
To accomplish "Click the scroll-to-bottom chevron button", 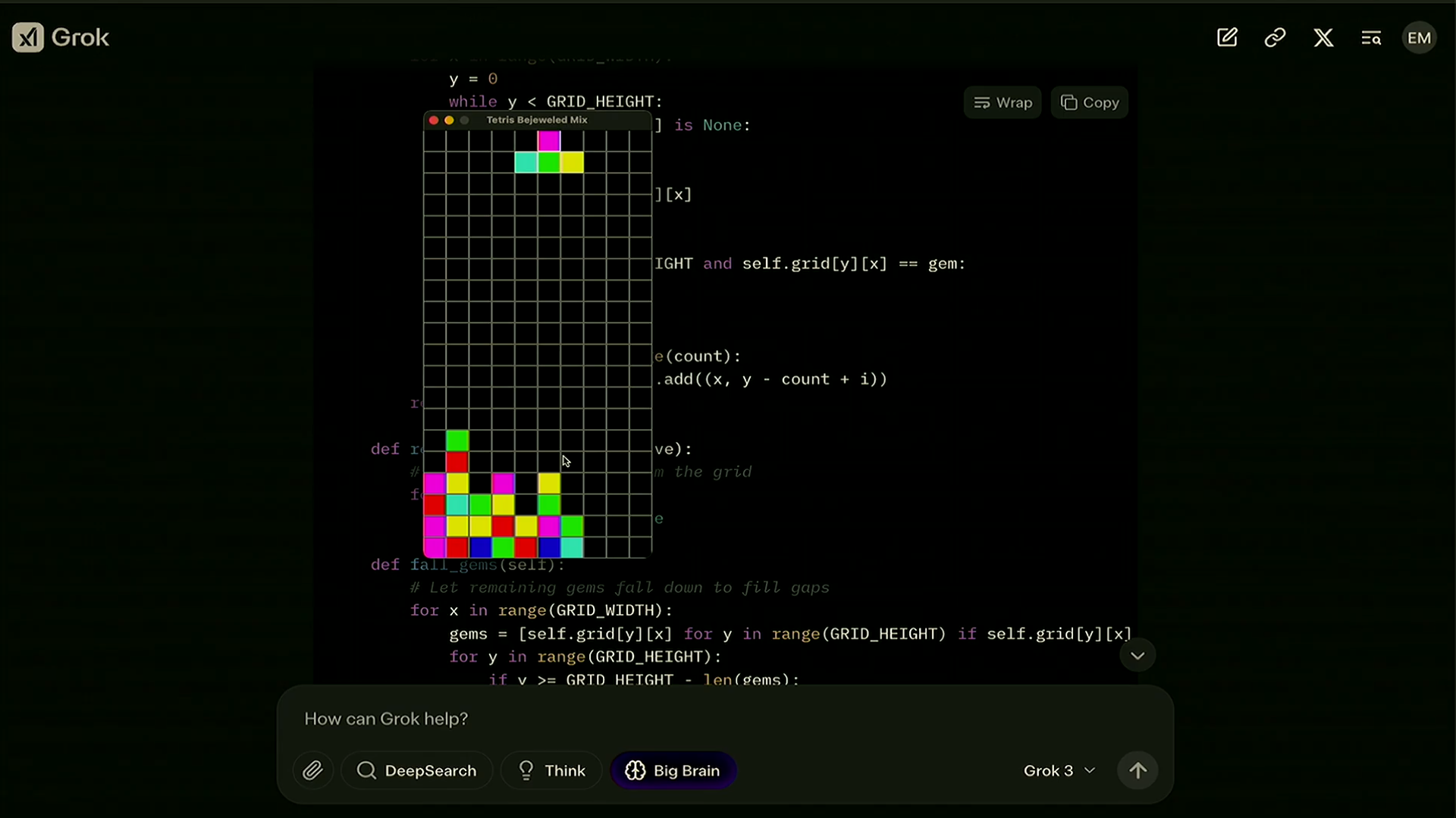I will point(1137,656).
